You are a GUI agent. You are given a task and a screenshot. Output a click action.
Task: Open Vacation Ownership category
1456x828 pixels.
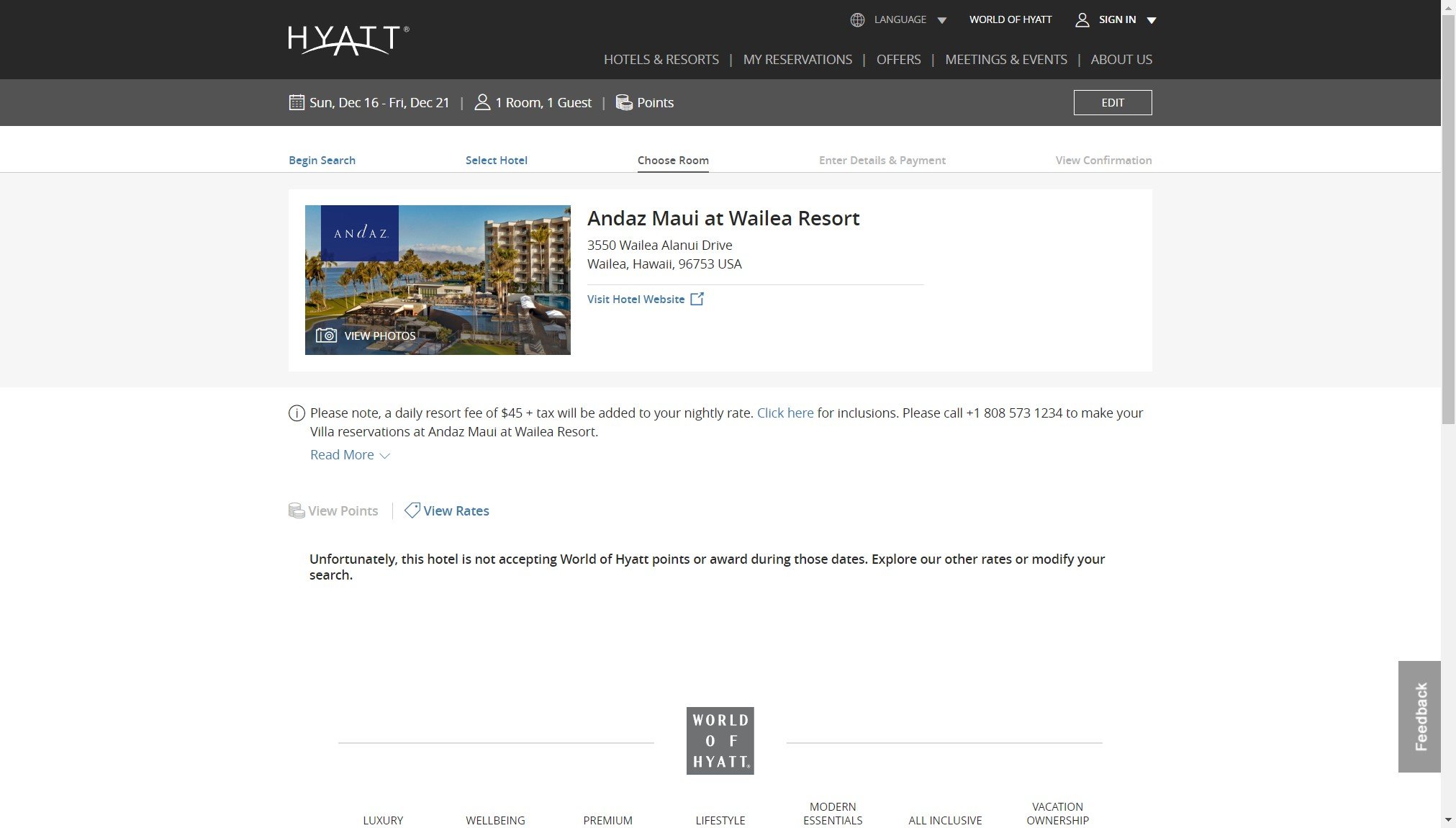(1057, 814)
